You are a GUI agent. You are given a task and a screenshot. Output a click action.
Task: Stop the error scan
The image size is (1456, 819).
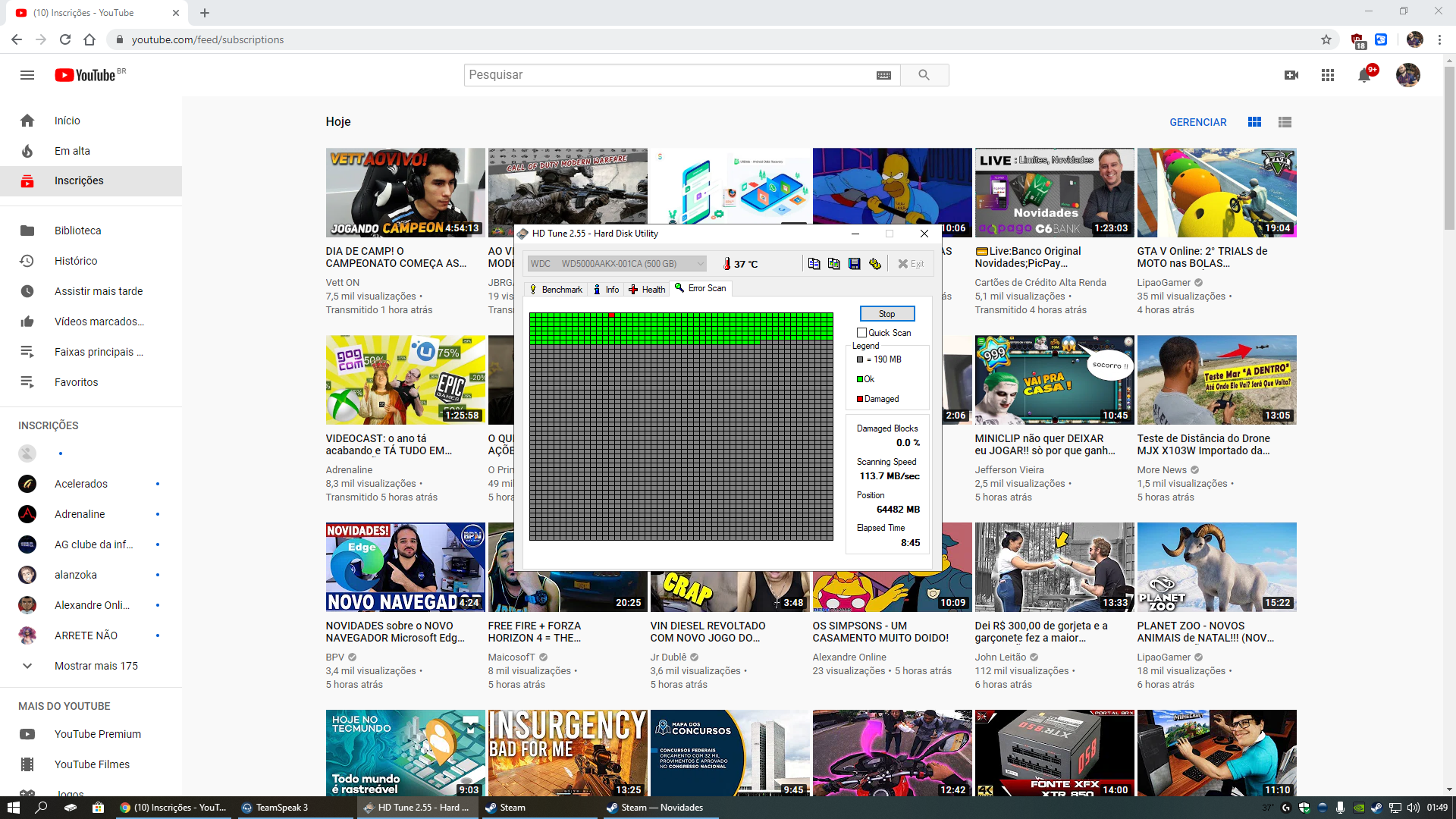tap(886, 314)
